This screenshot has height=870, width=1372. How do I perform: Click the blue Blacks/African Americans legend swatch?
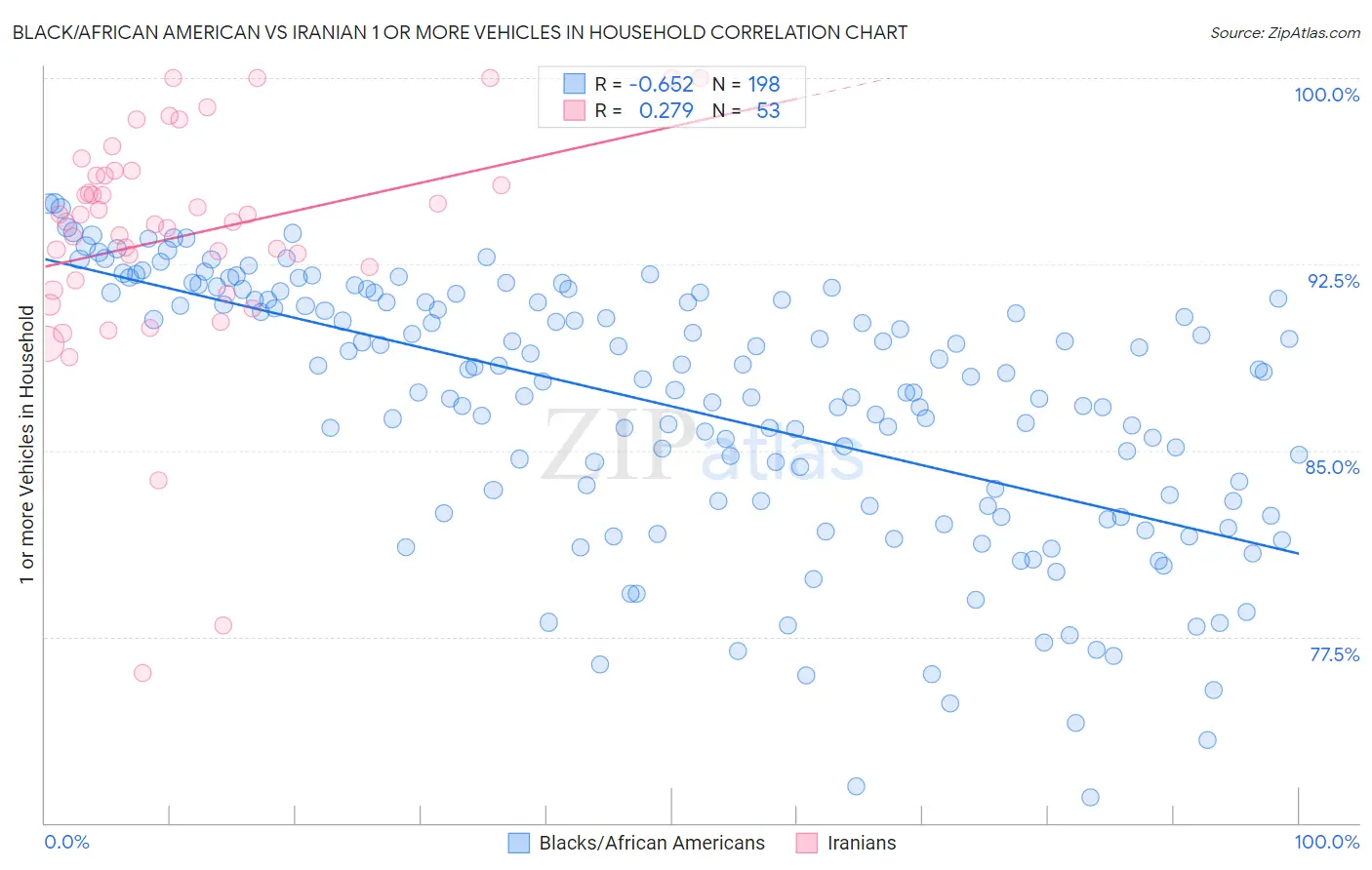(519, 843)
